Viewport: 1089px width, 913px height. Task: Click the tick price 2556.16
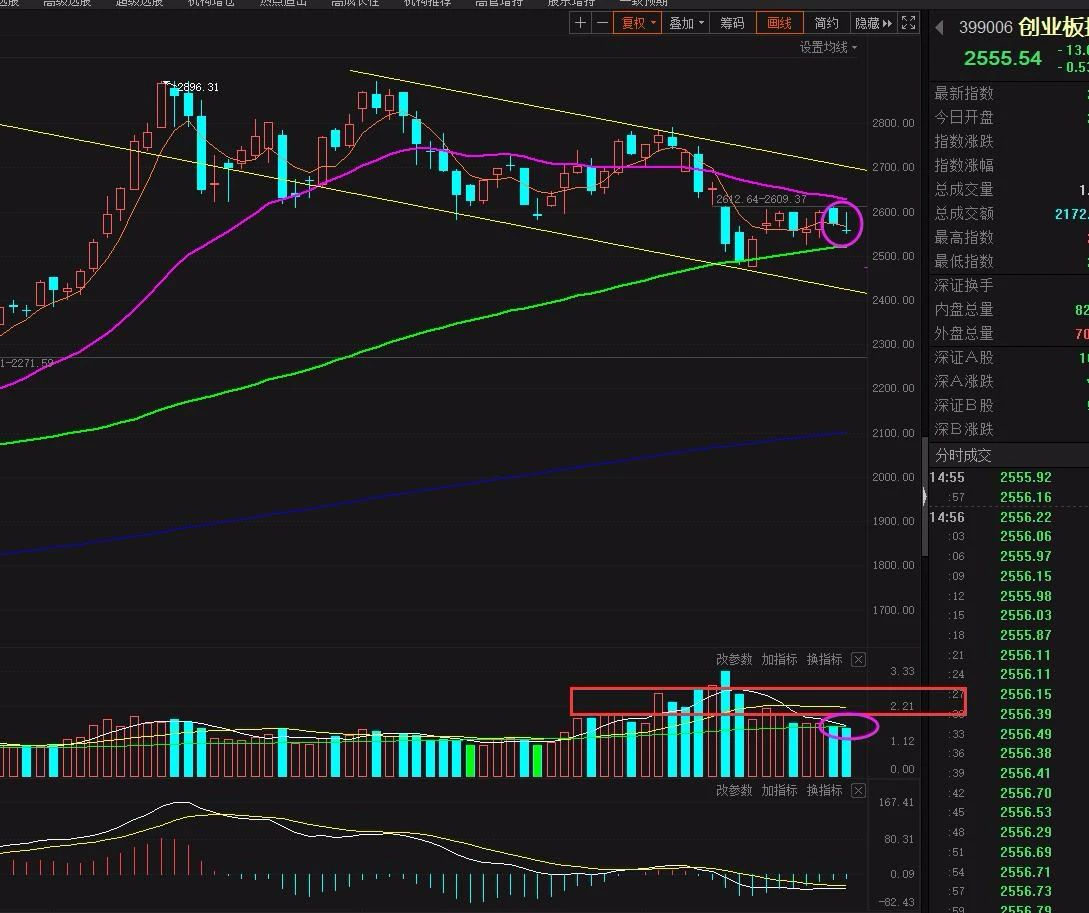(x=1025, y=497)
